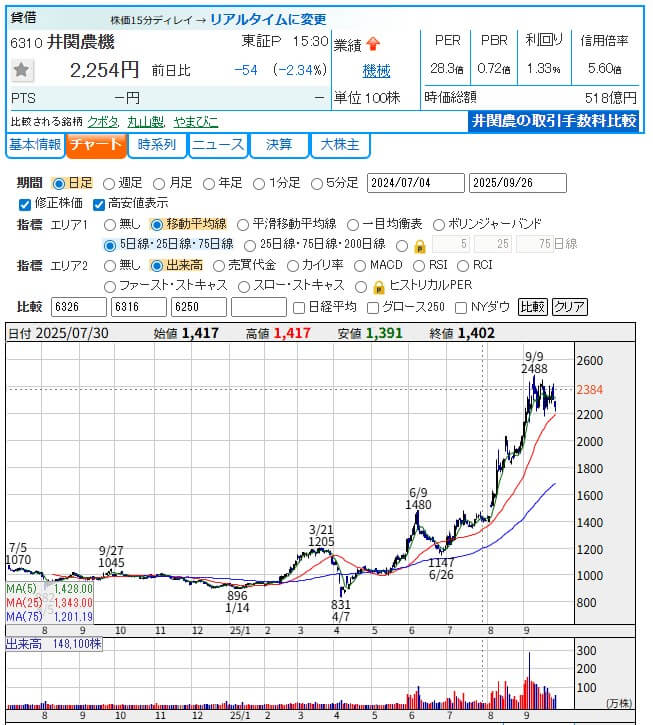Select 25日線・75日線・200日線 moving averages
The image size is (653, 725).
250,245
